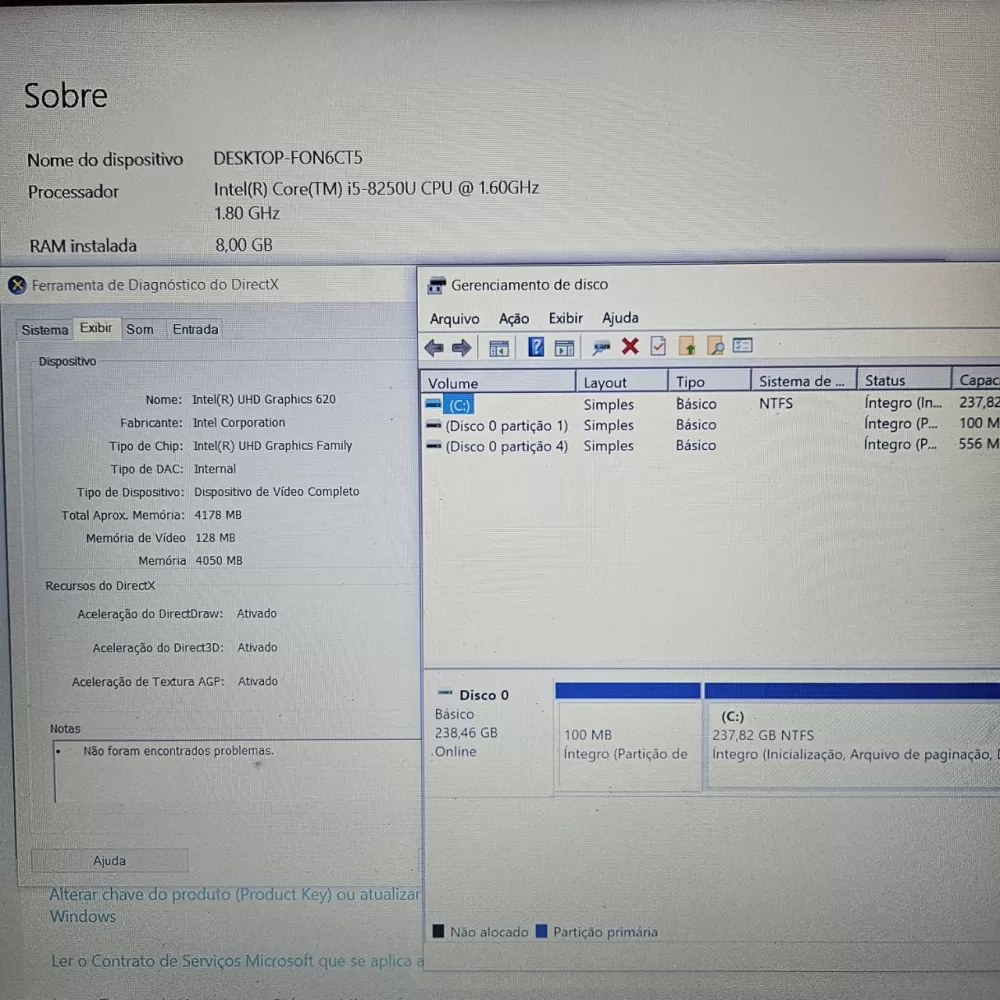
Task: Sort by the Tipo column header
Action: (x=709, y=381)
